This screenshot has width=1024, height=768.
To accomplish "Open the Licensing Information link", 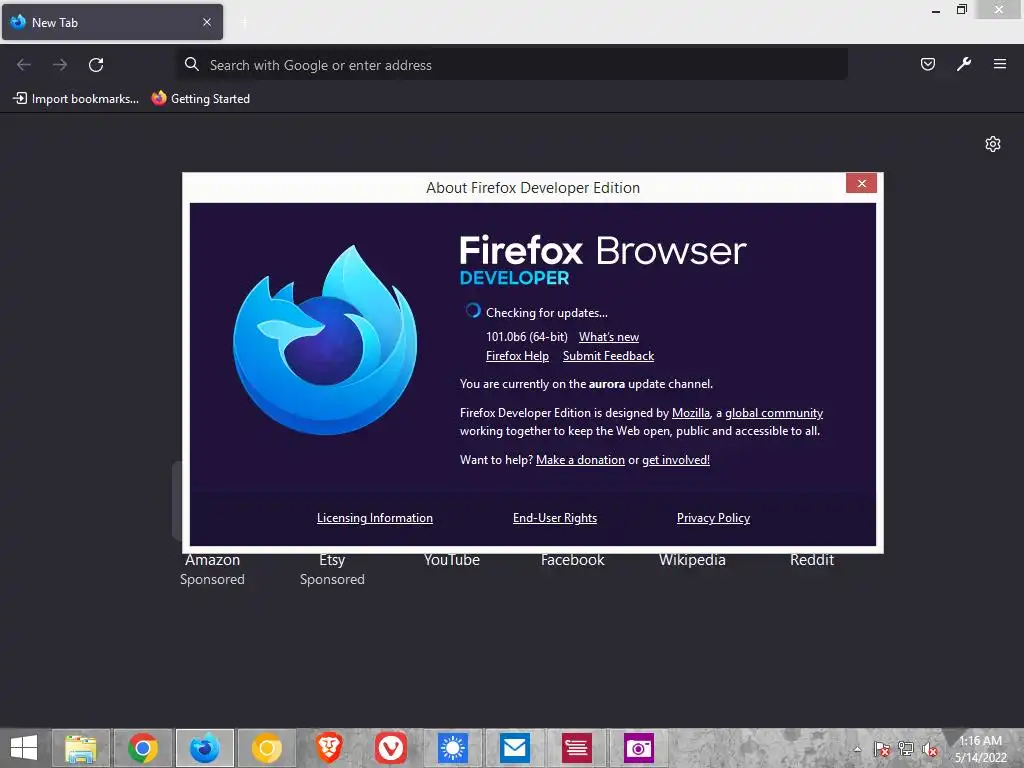I will 375,518.
